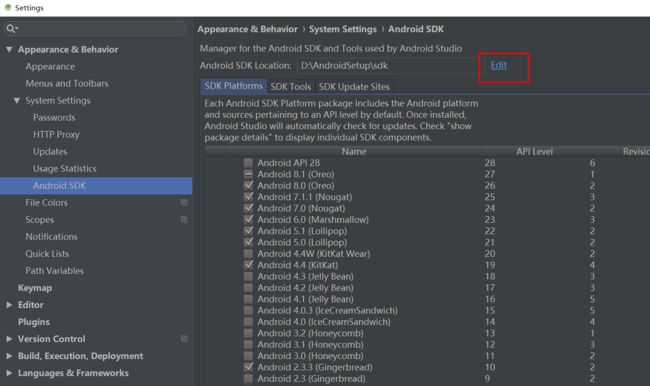The width and height of the screenshot is (650, 386).
Task: Expand the Editor section arrow
Action: tap(9, 305)
